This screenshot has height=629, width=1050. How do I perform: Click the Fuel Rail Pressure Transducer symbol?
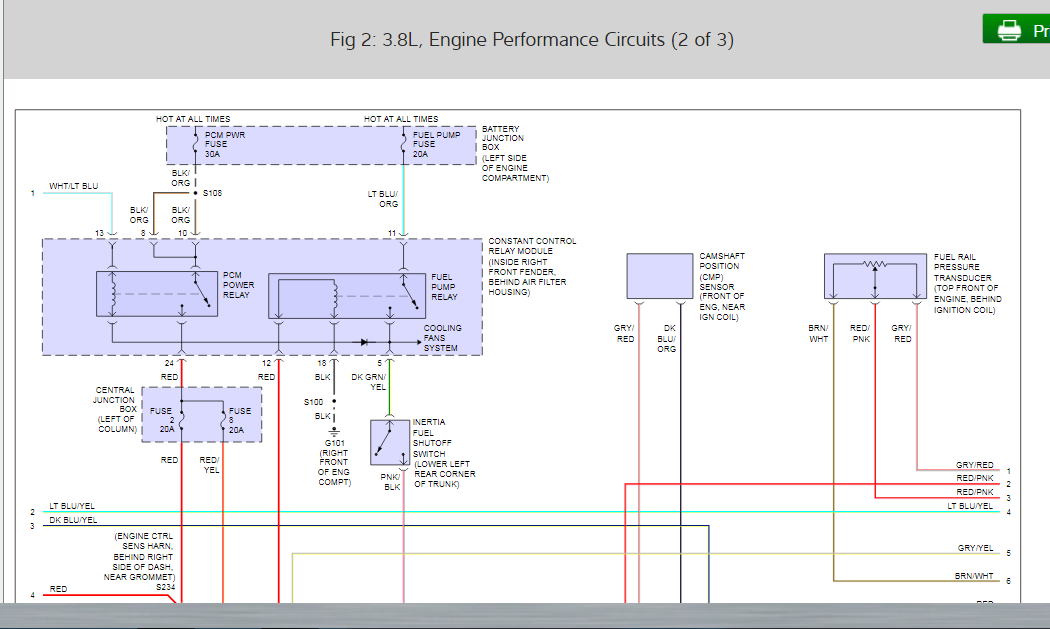point(875,276)
